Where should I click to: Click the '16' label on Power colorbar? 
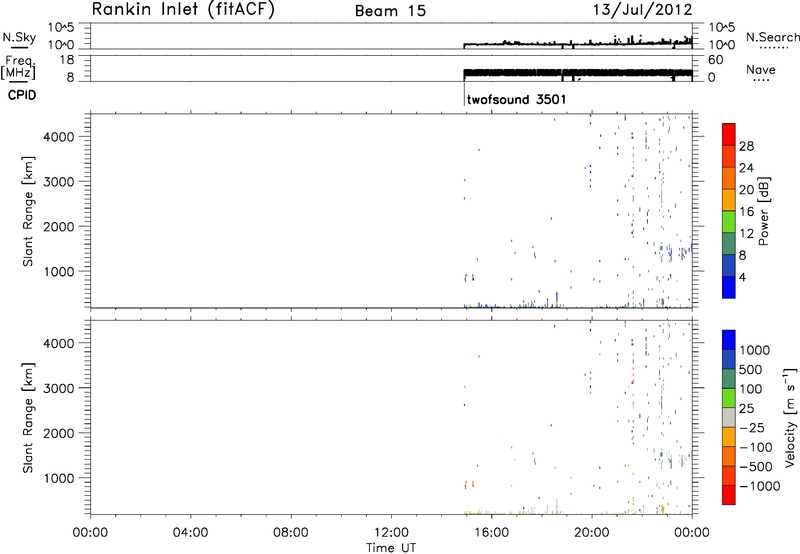click(x=747, y=212)
